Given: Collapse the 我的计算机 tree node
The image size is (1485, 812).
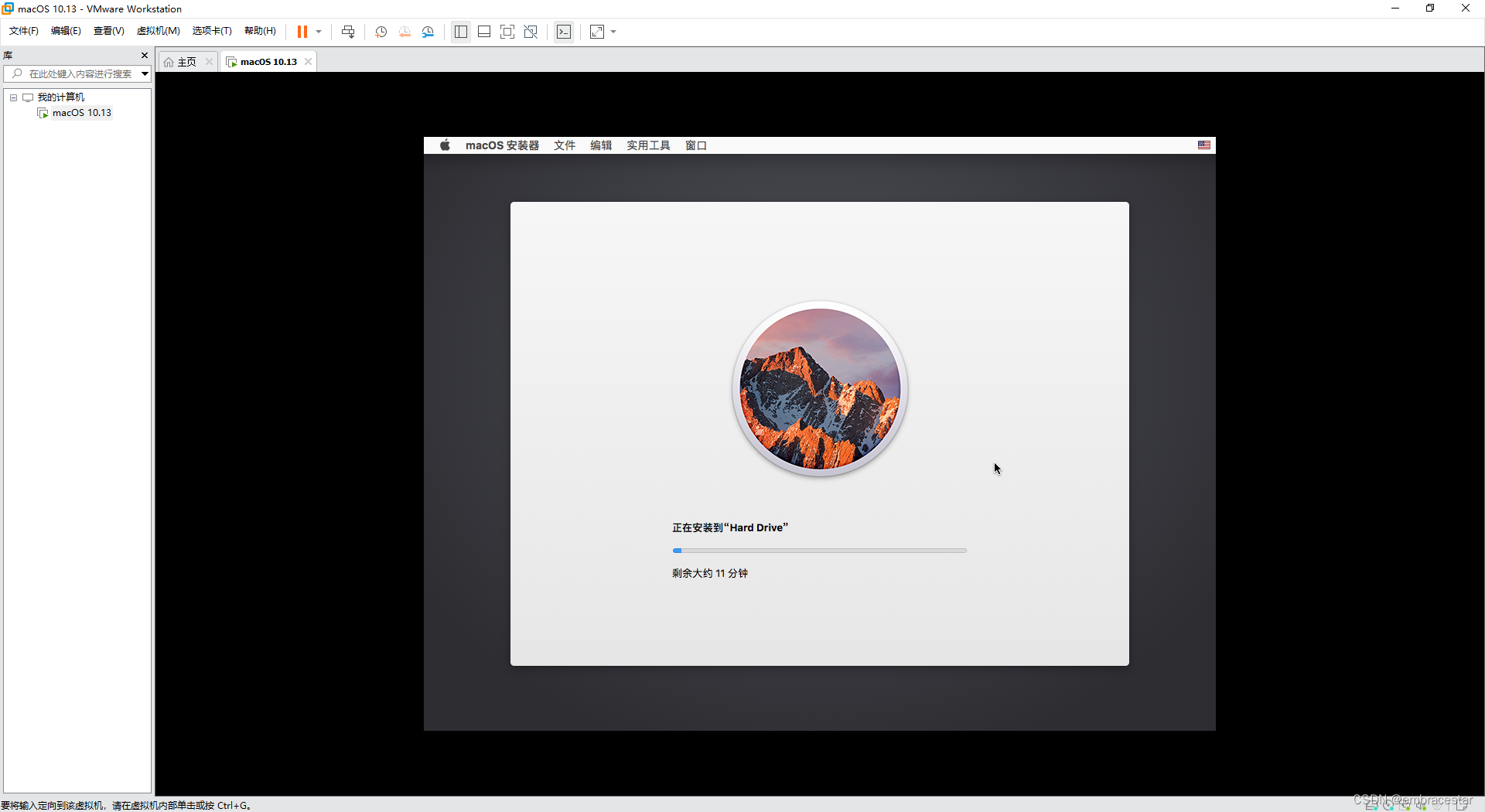Looking at the screenshot, I should (13, 97).
